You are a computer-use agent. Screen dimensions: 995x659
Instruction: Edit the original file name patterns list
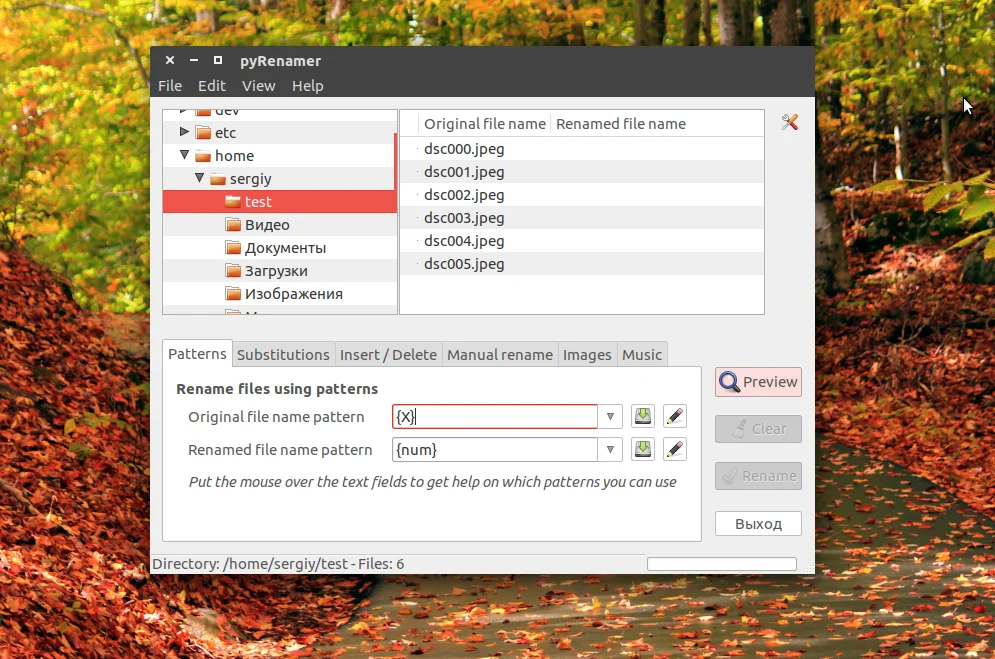(675, 416)
